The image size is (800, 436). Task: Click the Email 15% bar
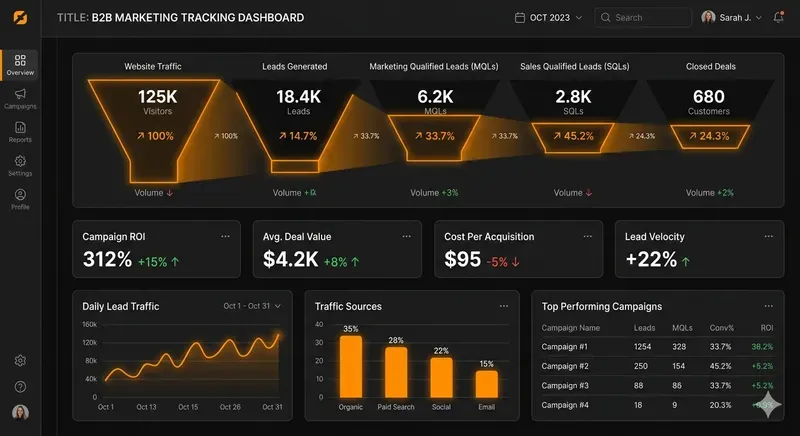487,384
